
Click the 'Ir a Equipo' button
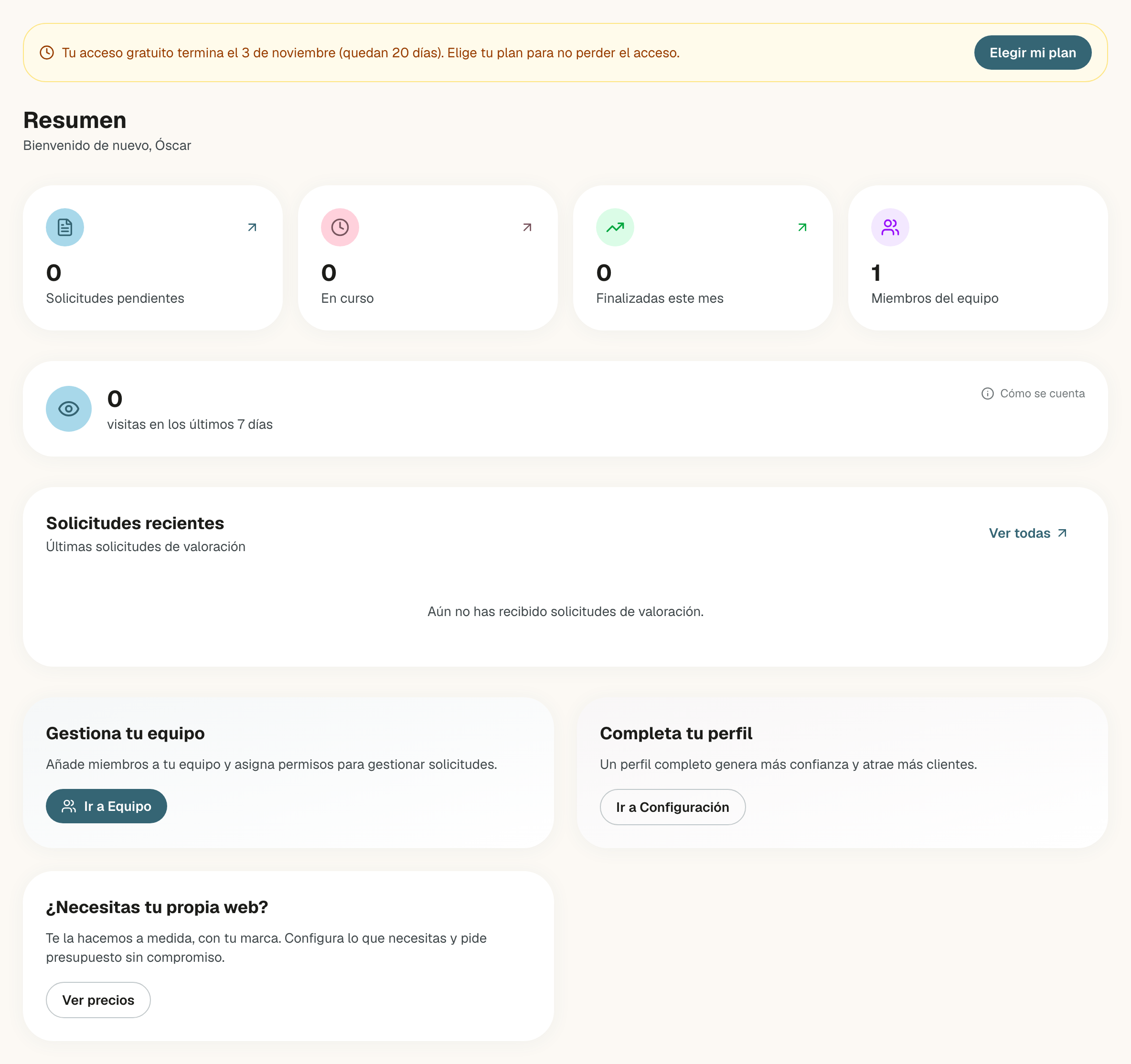107,806
